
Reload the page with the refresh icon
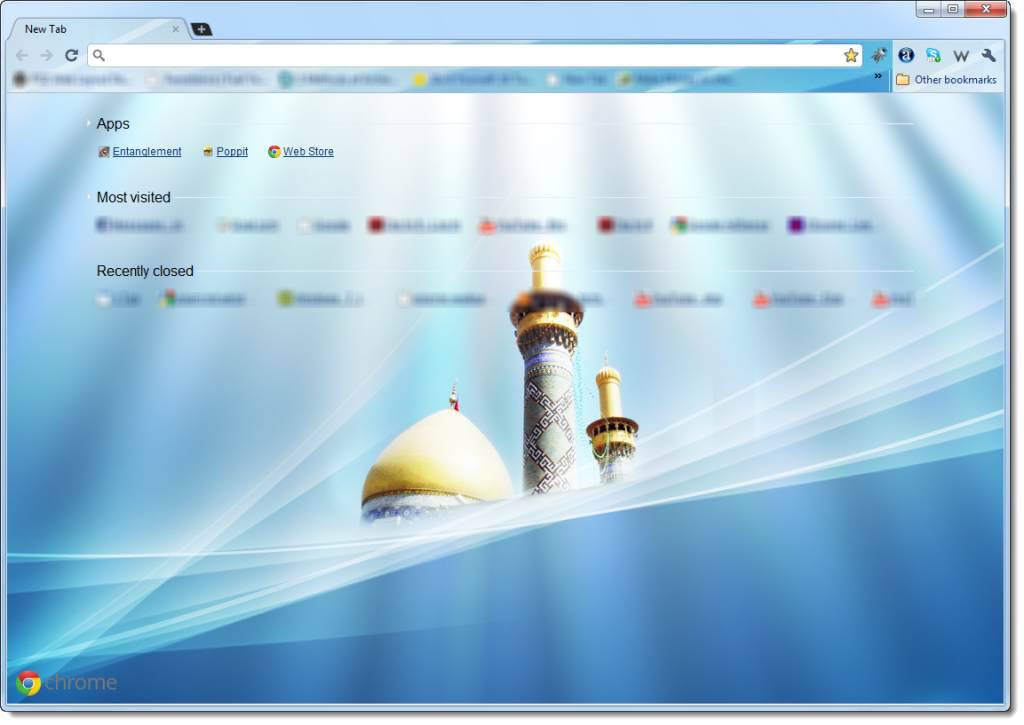coord(70,55)
